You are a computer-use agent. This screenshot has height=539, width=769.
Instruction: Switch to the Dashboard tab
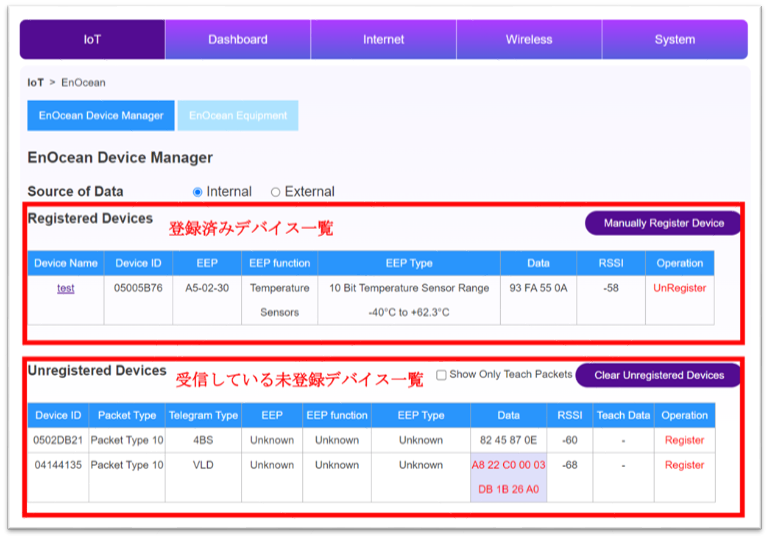[x=238, y=40]
